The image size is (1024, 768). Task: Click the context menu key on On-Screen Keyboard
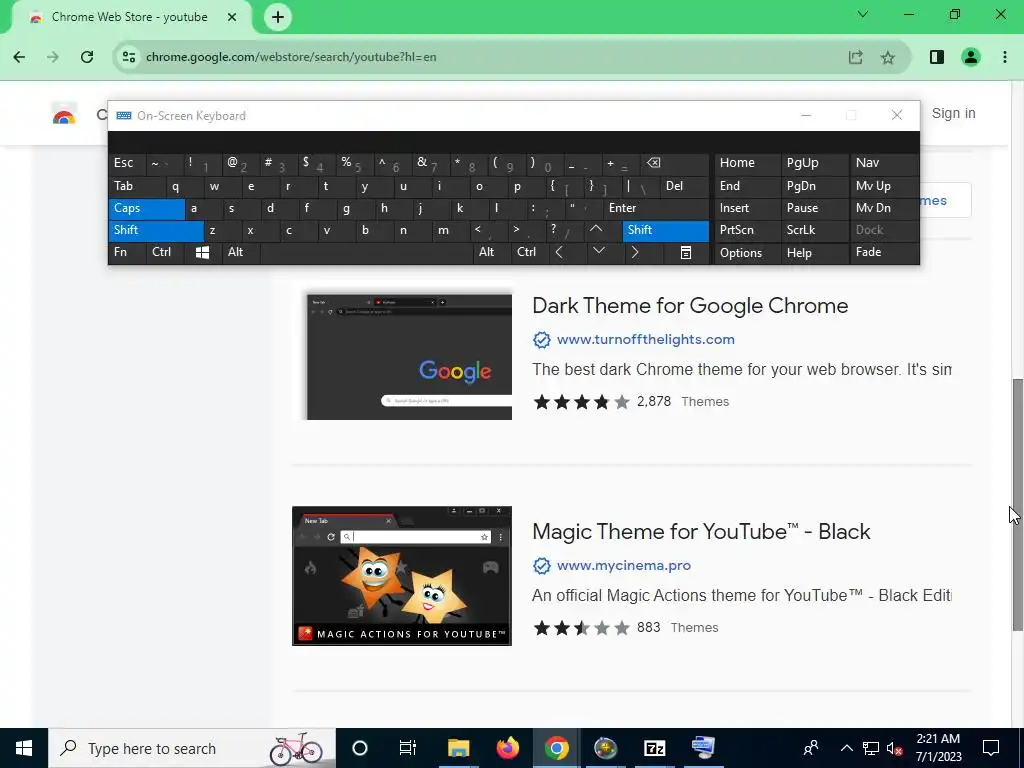(x=686, y=253)
